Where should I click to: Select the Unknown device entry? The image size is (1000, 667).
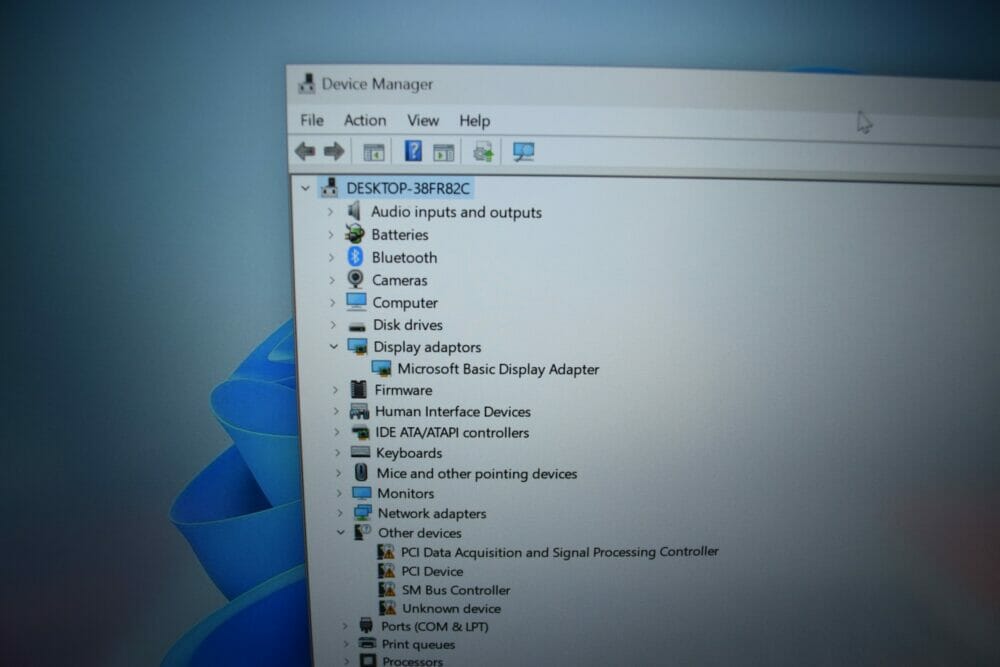tap(452, 608)
